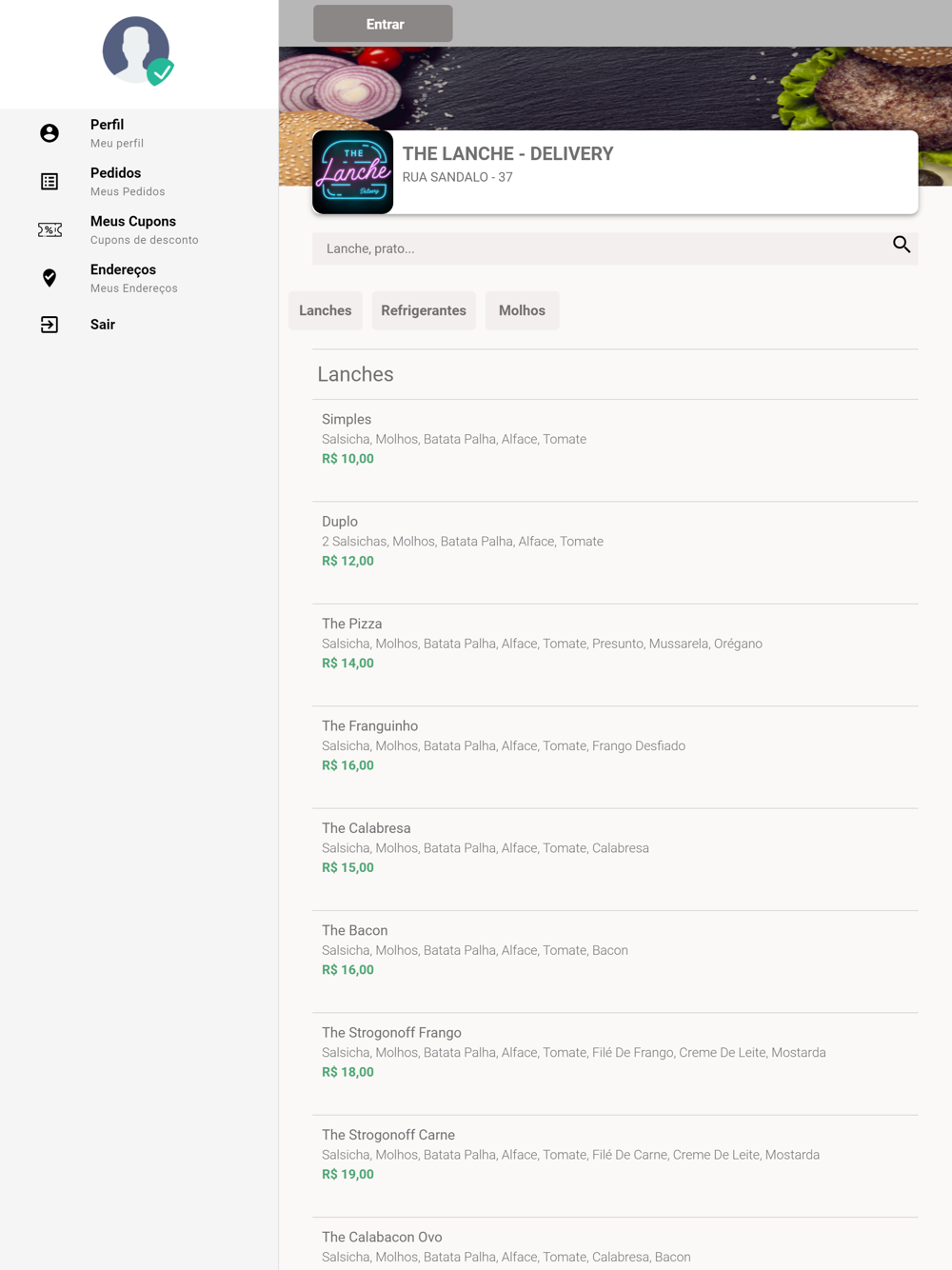Image resolution: width=952 pixels, height=1270 pixels.
Task: Click the Cupons de desconto subtitle
Action: 145,240
